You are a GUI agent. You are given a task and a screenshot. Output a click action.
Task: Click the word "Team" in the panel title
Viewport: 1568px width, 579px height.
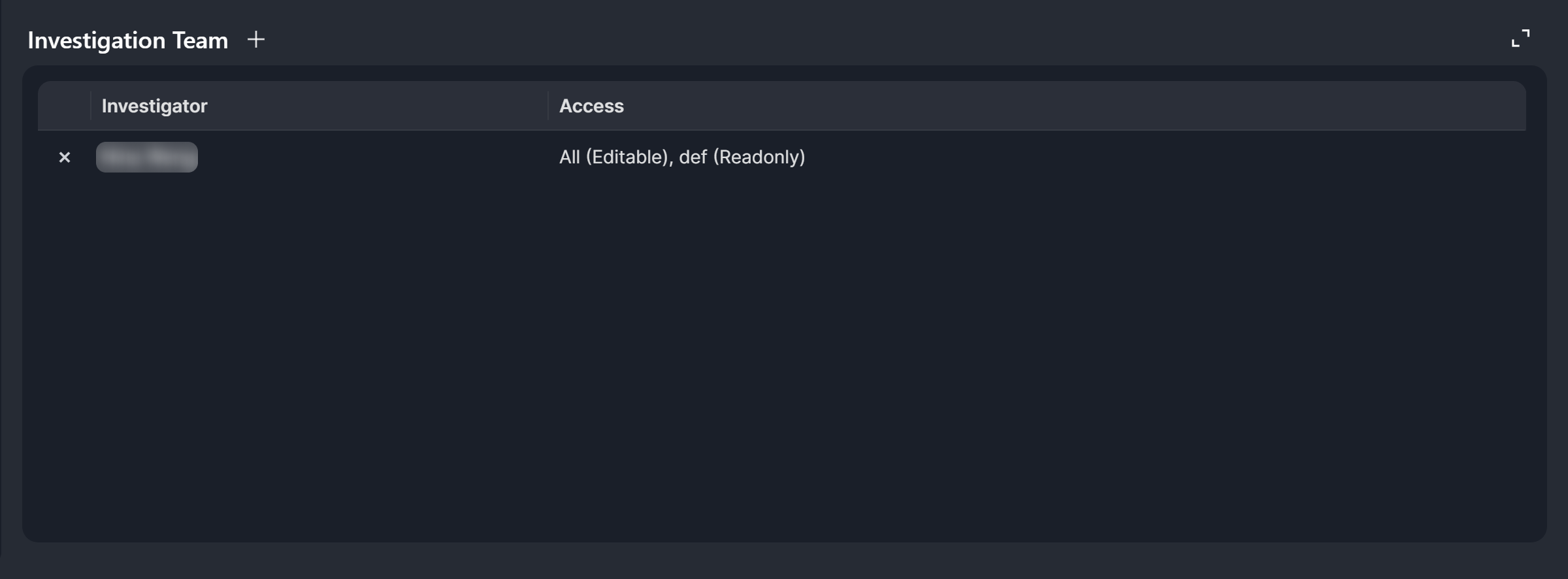pos(200,41)
